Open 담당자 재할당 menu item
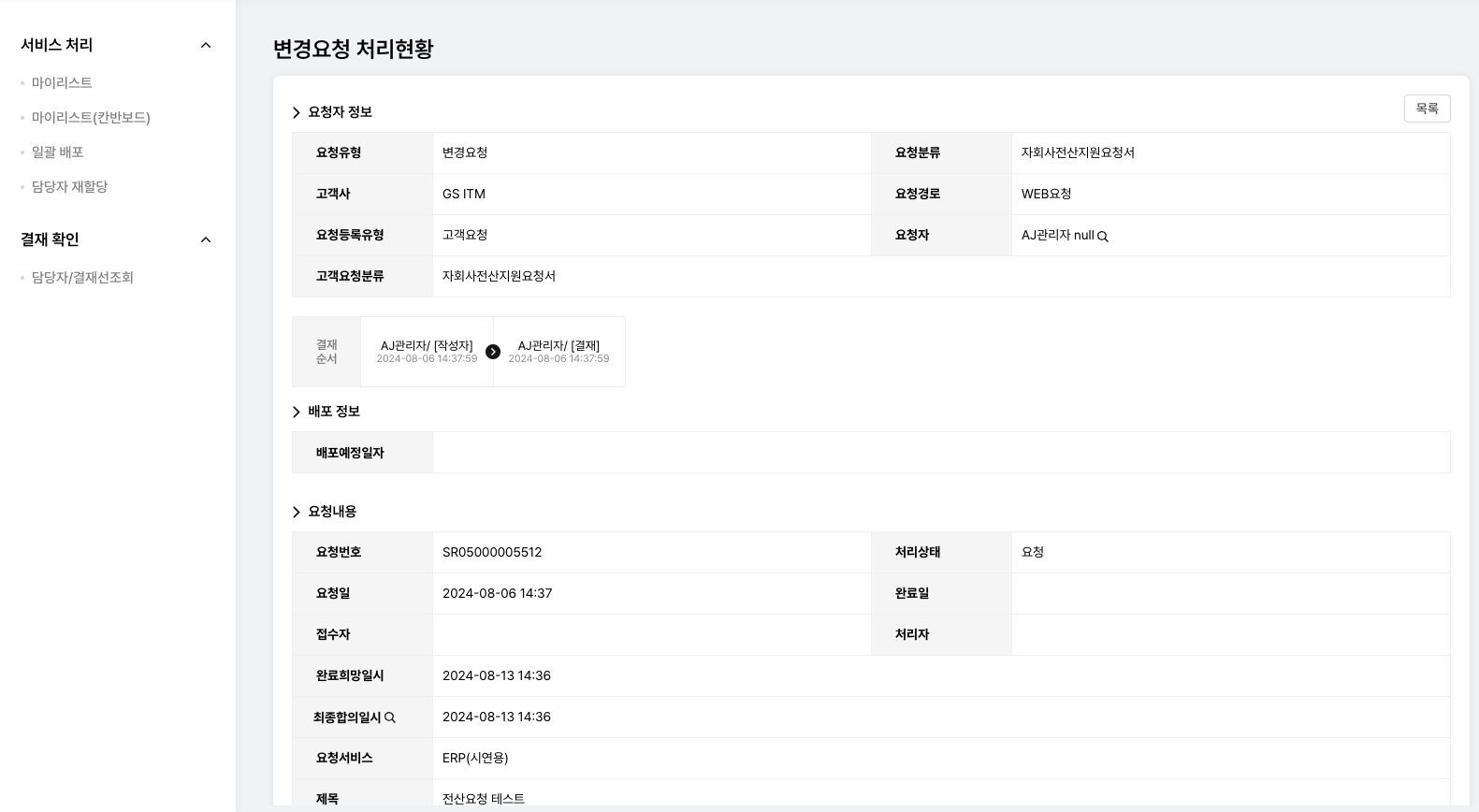The height and width of the screenshot is (812, 1479). click(69, 187)
